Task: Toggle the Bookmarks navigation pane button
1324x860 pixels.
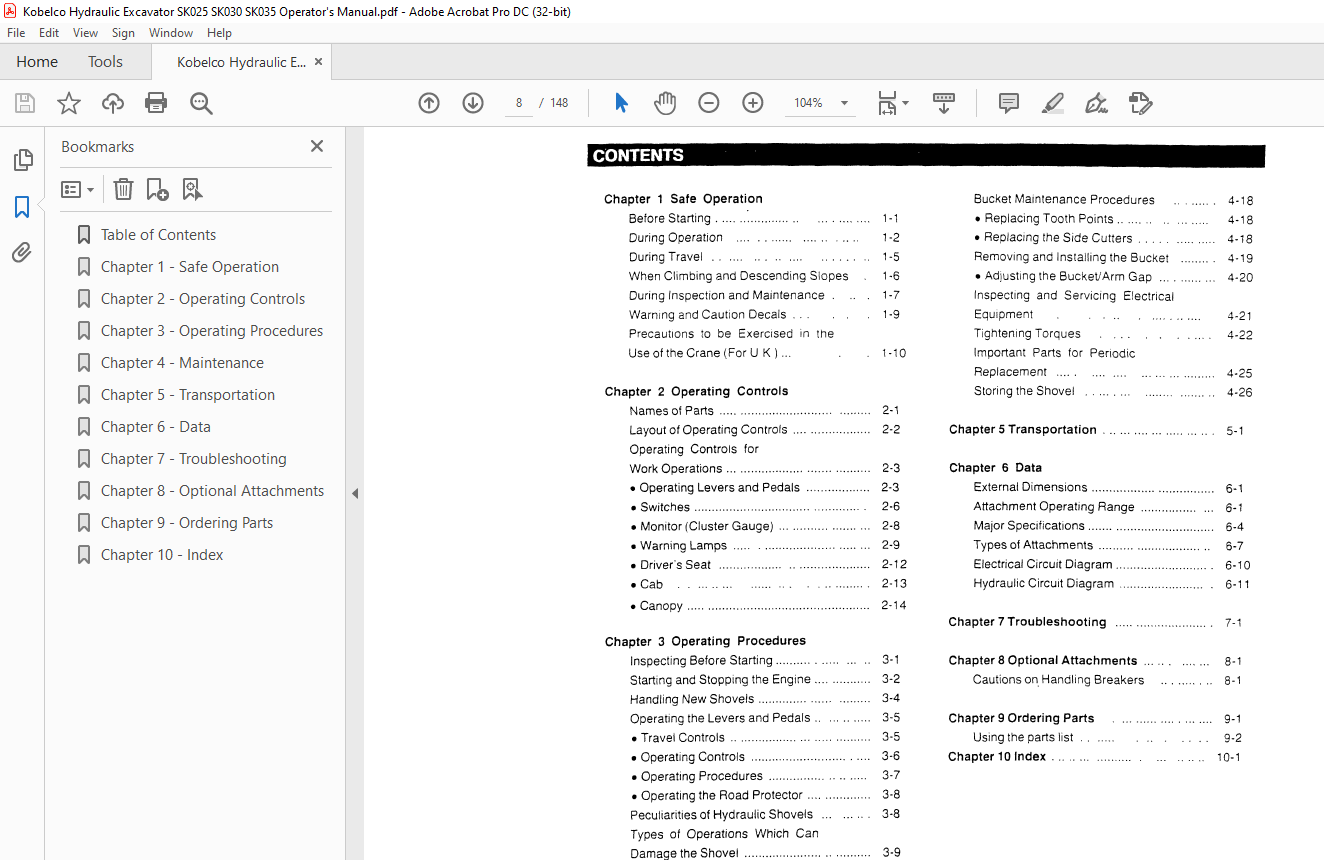Action: 22,207
